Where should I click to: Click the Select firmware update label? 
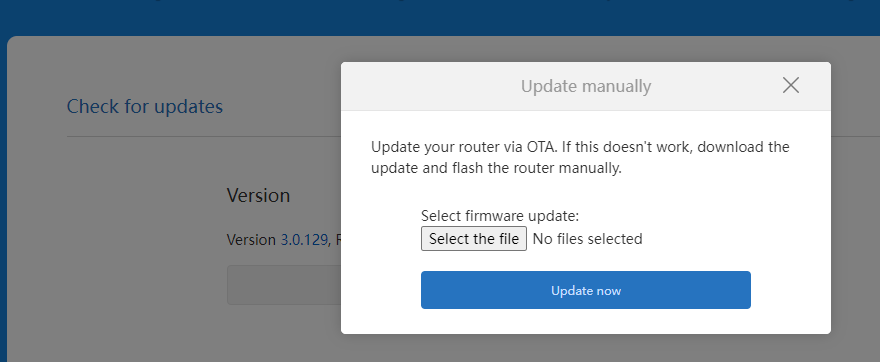pos(499,216)
